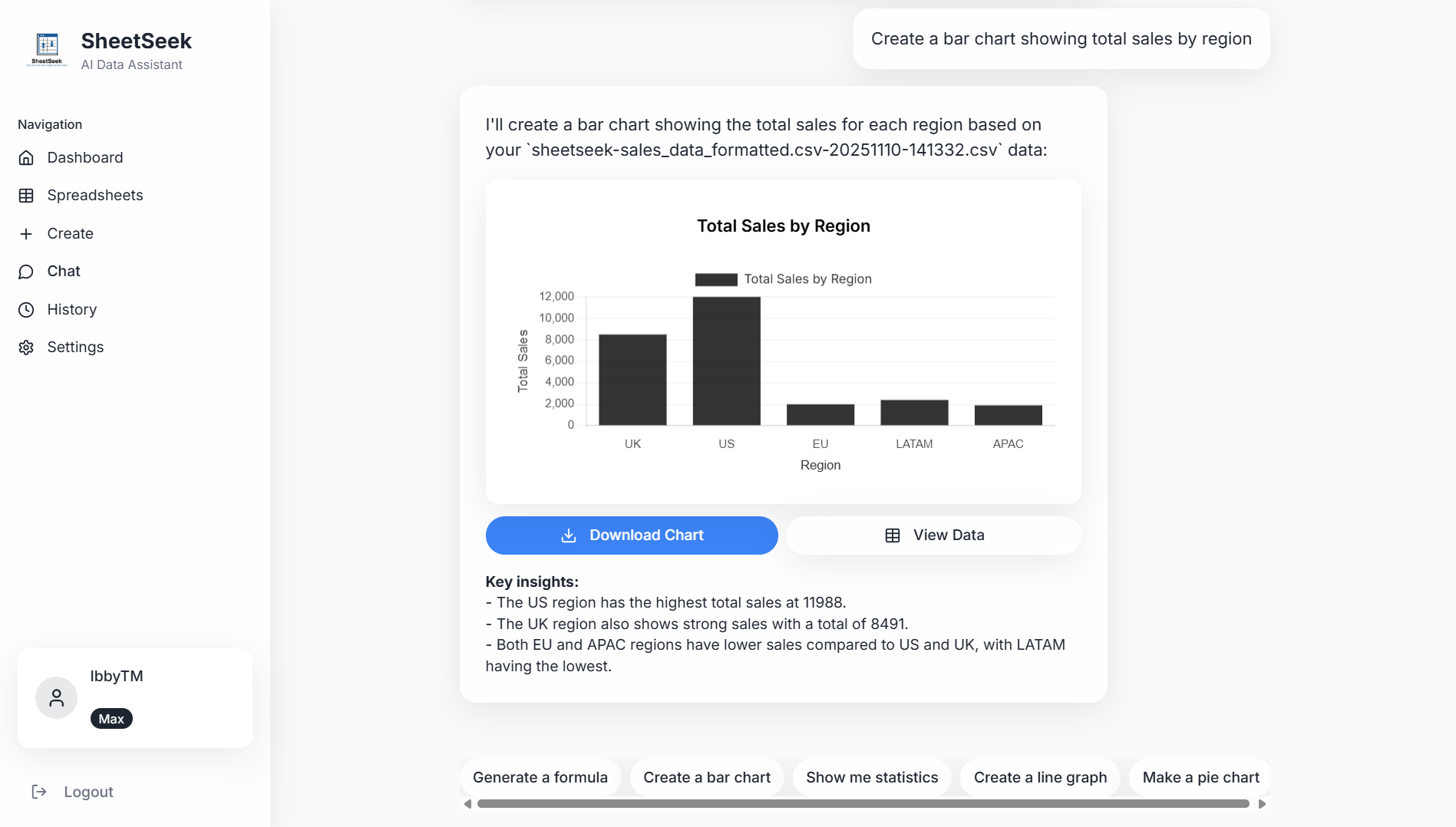Open the Spreadsheets grid icon

click(26, 195)
